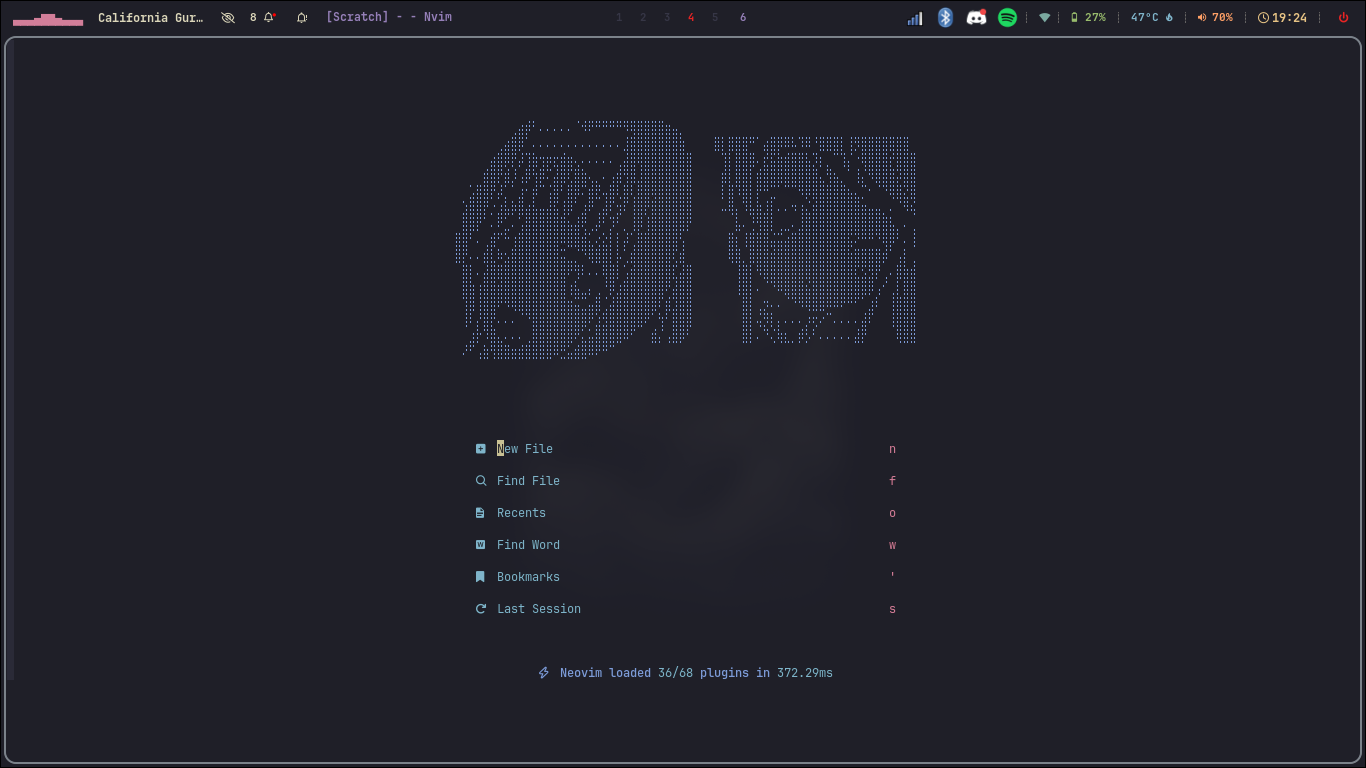Click the Find Word menu entry
This screenshot has width=1366, height=768.
(528, 544)
